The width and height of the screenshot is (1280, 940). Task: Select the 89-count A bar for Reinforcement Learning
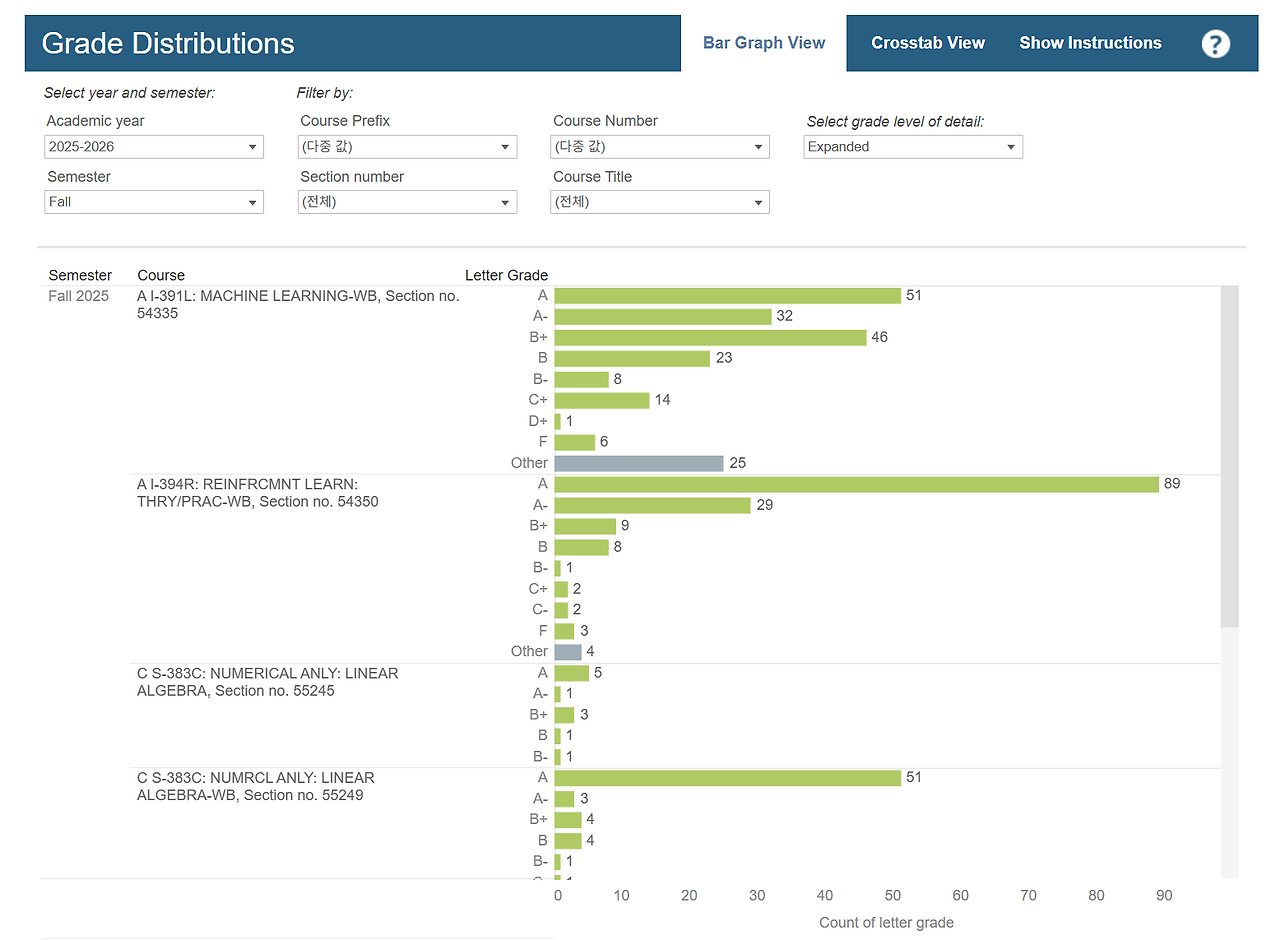click(857, 484)
